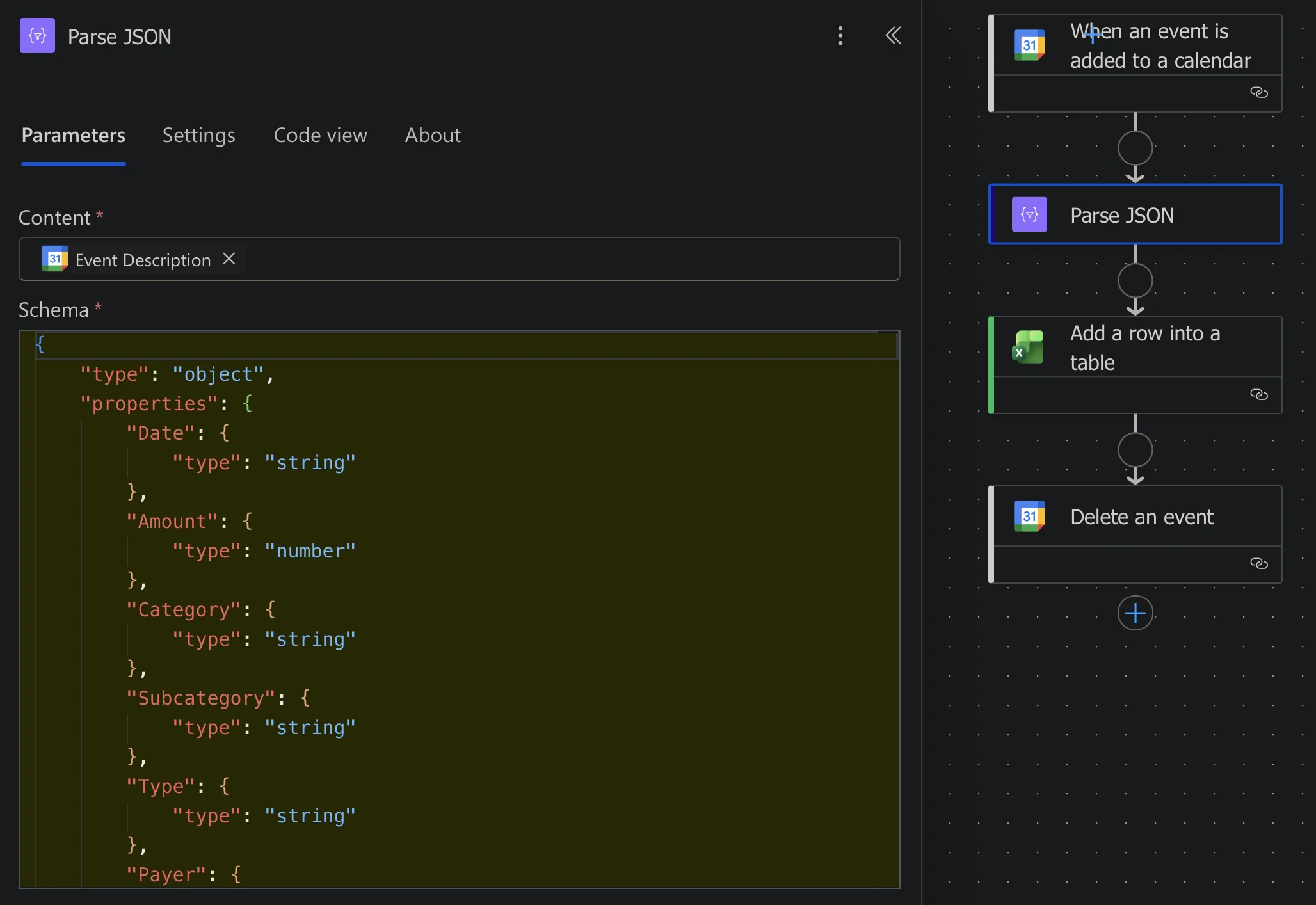Click the "Category" property line in the schema
The height and width of the screenshot is (905, 1316).
pyautogui.click(x=201, y=610)
